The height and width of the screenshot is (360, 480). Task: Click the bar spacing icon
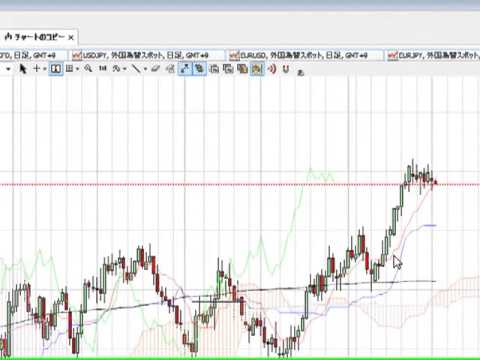pyautogui.click(x=103, y=69)
